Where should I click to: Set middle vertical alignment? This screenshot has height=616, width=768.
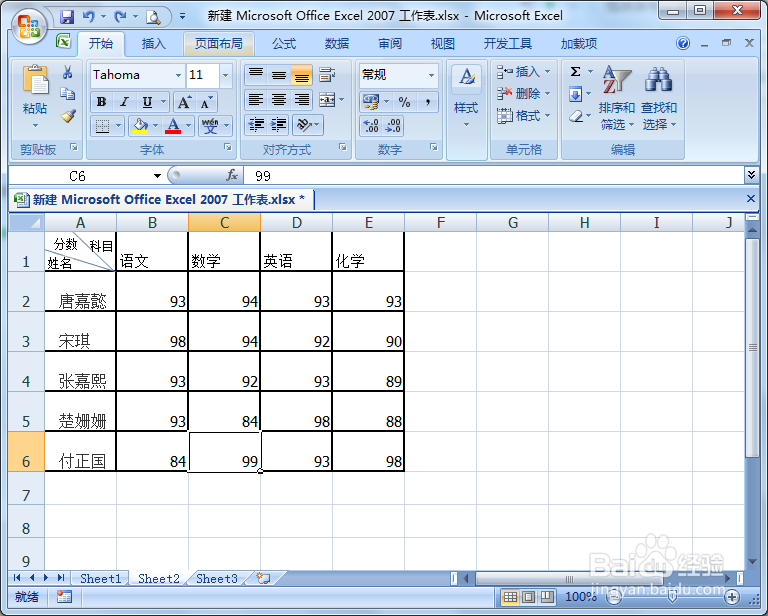coord(279,75)
